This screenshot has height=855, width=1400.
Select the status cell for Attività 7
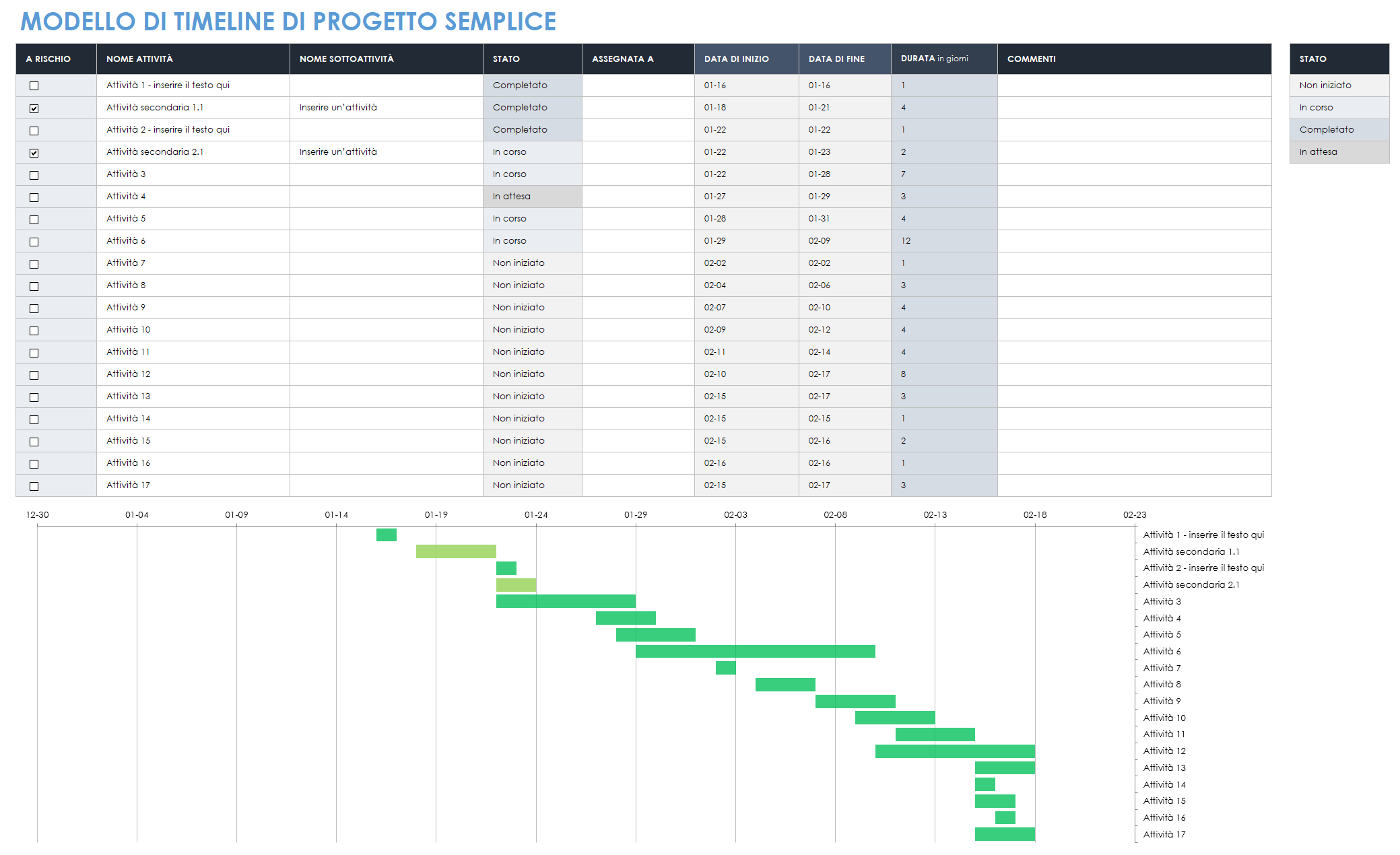[x=533, y=263]
